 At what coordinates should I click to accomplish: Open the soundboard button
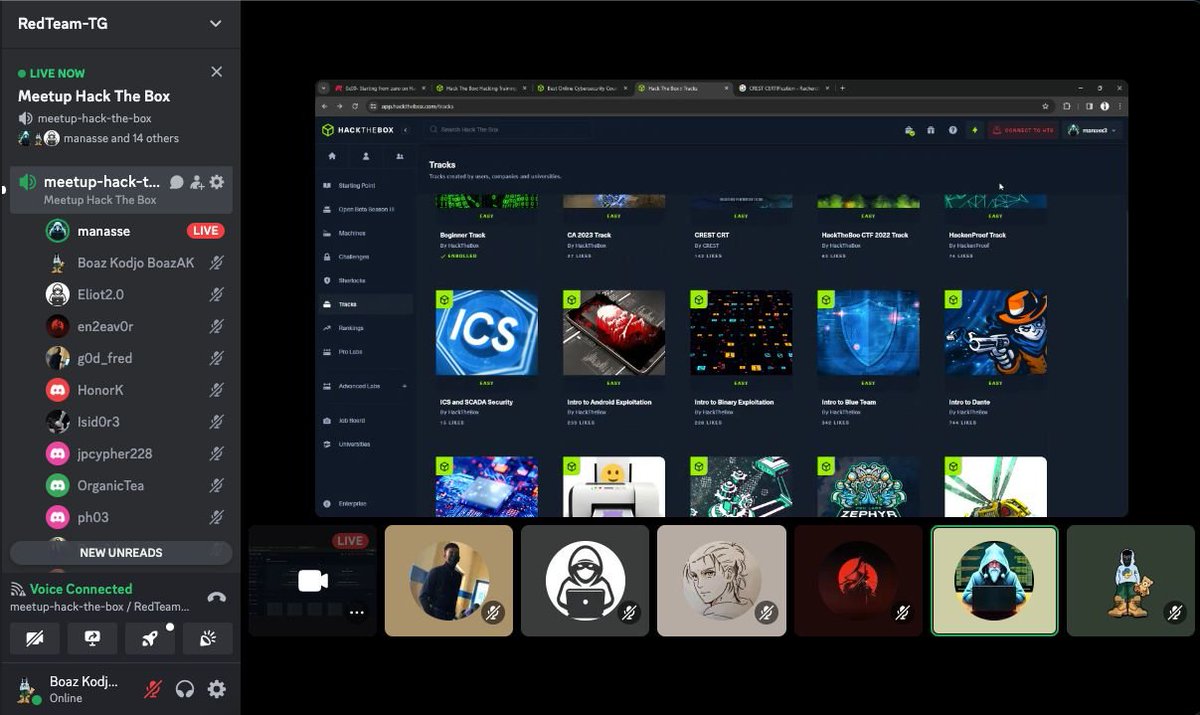tap(208, 638)
